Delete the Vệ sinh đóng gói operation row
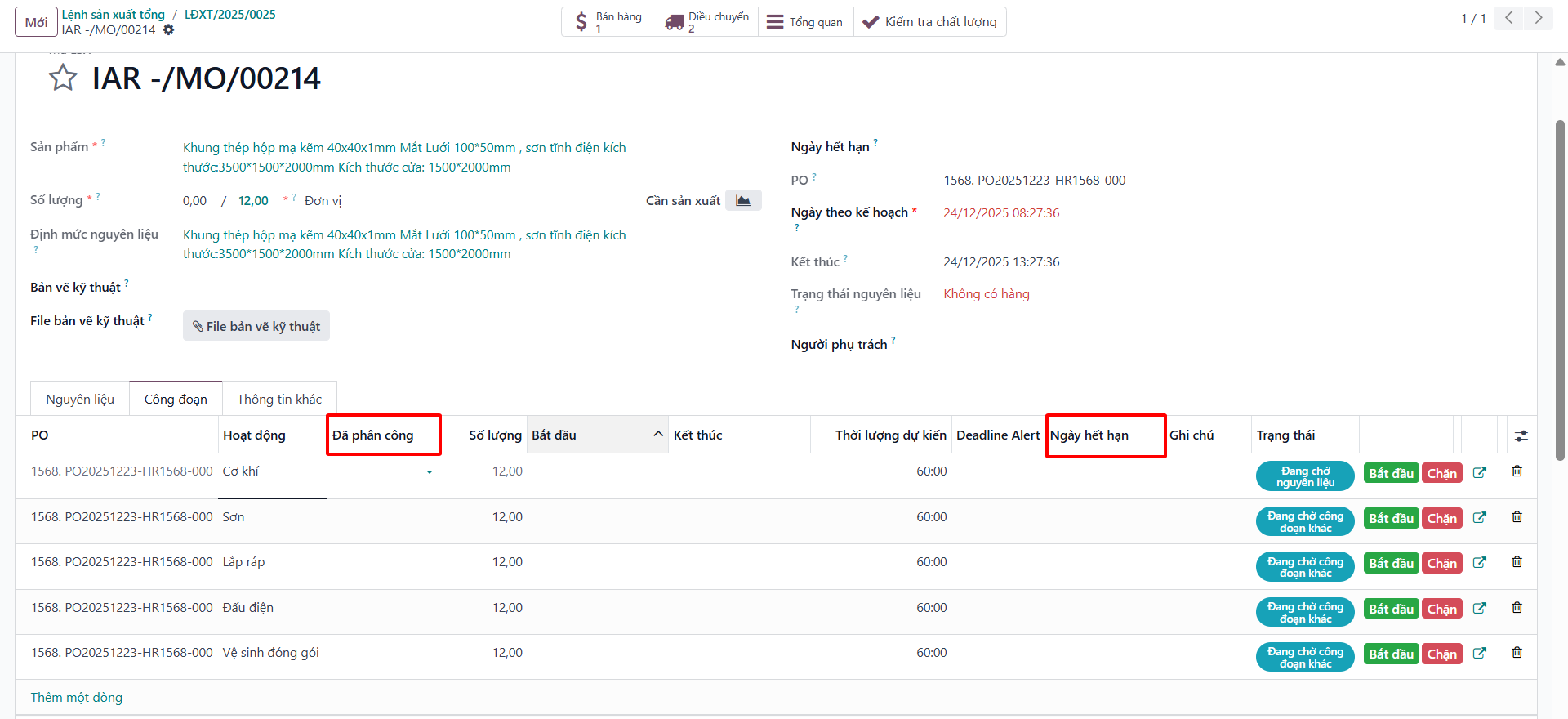The height and width of the screenshot is (719, 1568). click(1517, 652)
